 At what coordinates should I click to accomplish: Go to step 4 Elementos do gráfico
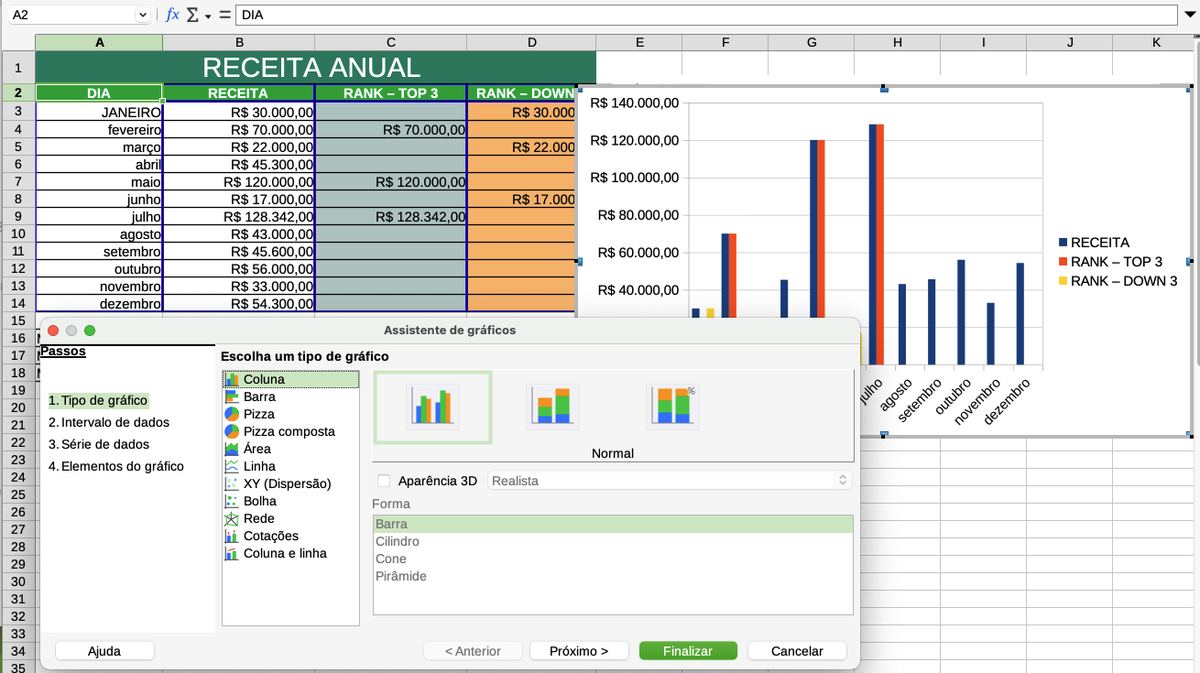[x=116, y=466]
